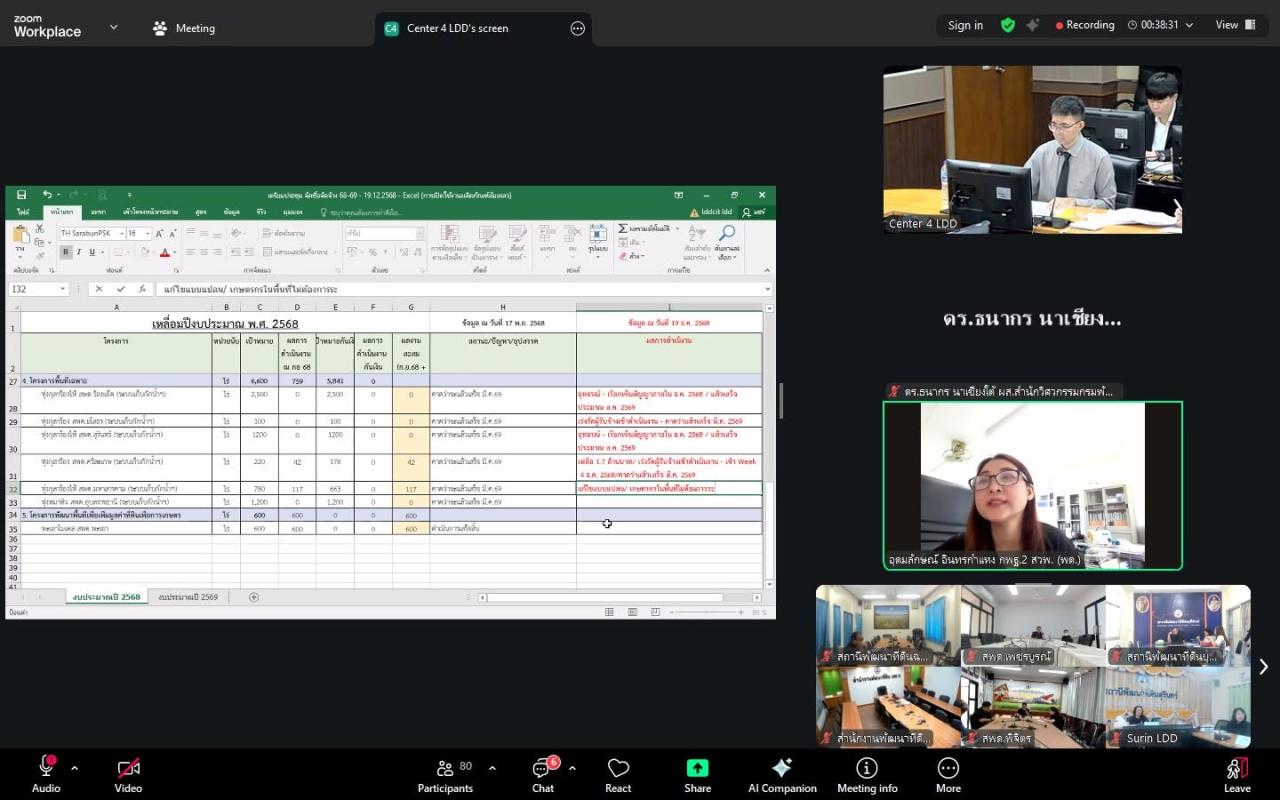This screenshot has width=1280, height=800.
Task: Switch to the Meeting tab
Action: tap(184, 28)
